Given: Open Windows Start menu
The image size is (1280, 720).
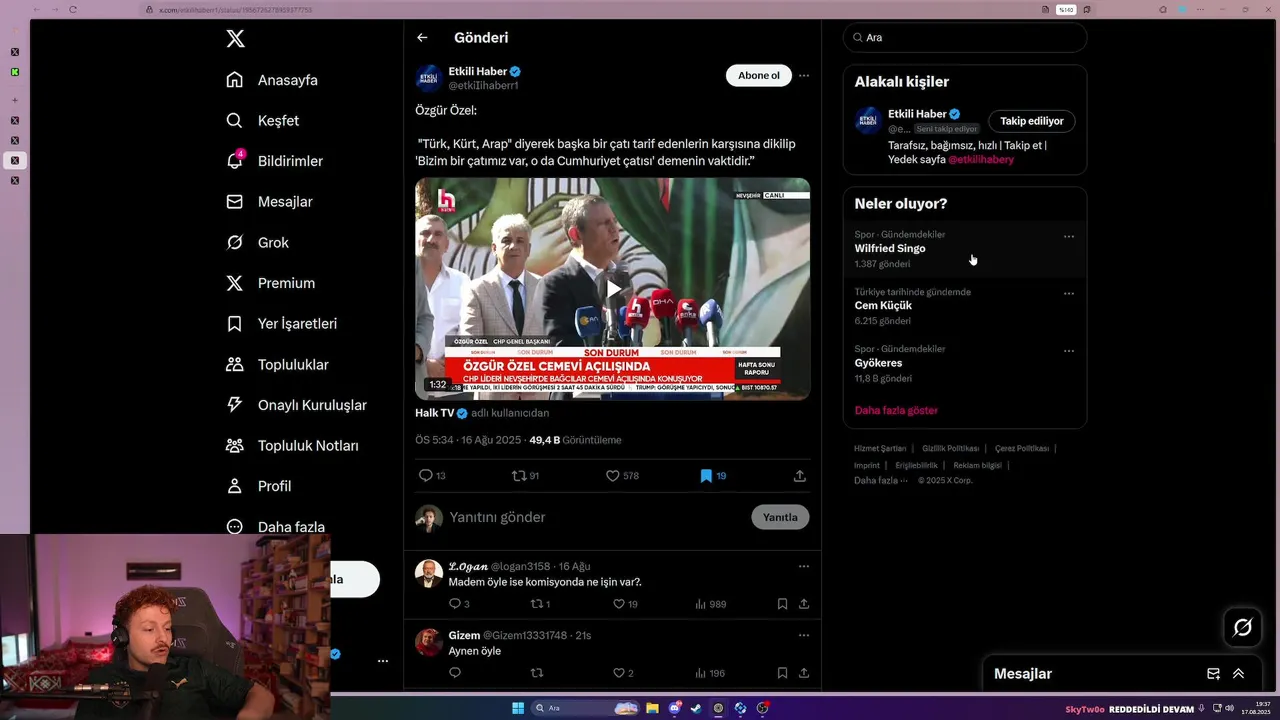Looking at the screenshot, I should point(518,708).
